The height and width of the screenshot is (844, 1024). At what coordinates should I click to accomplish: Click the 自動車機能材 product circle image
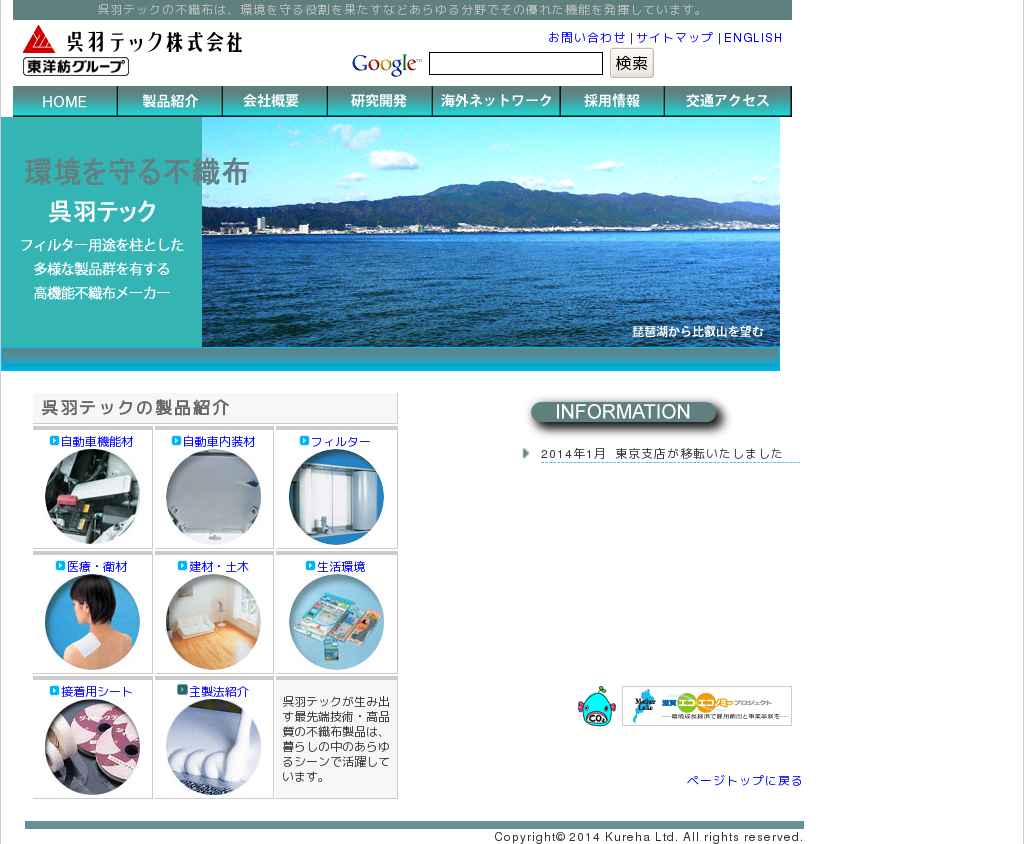(92, 497)
